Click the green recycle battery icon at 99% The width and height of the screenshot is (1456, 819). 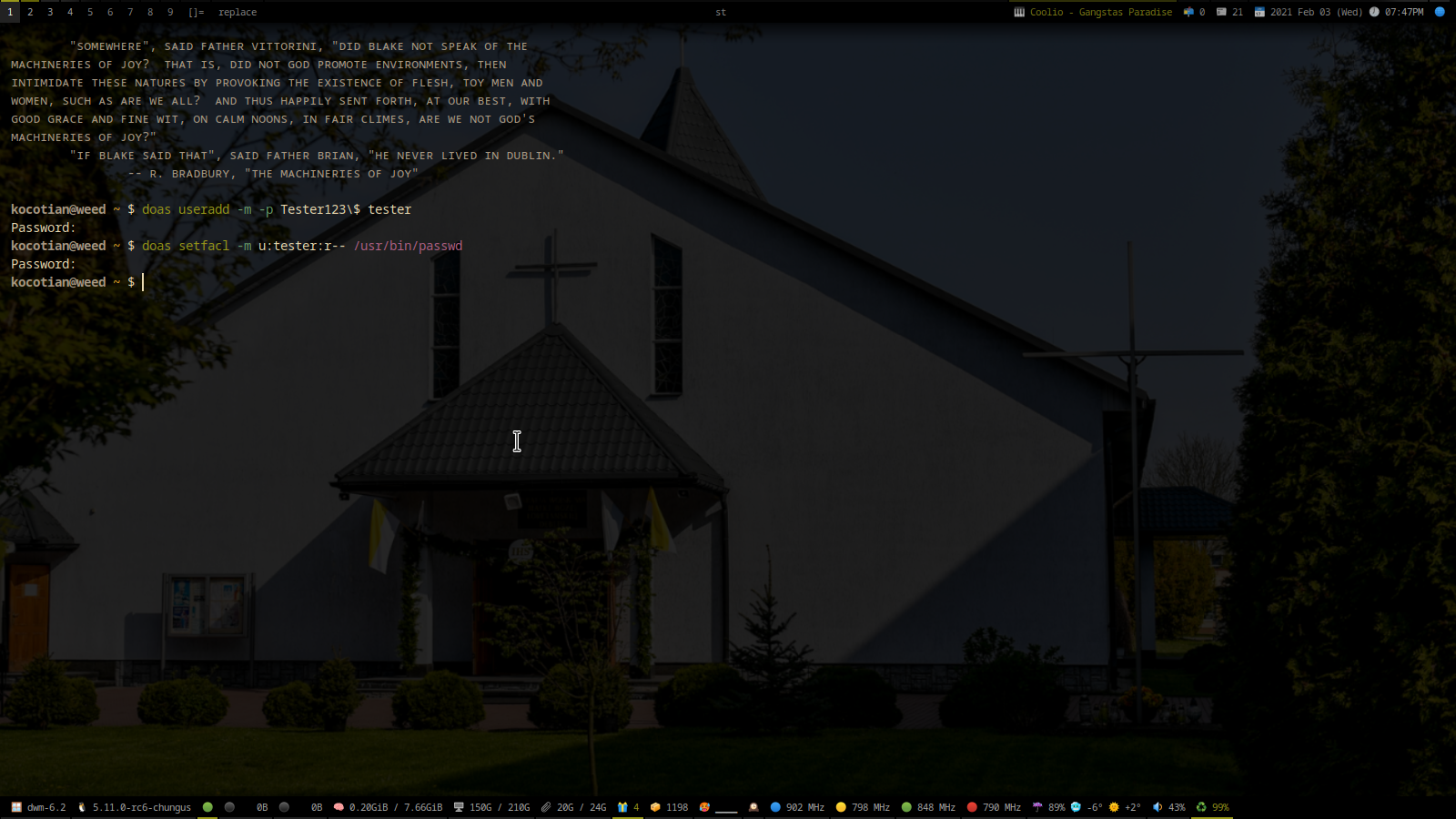tap(1201, 807)
